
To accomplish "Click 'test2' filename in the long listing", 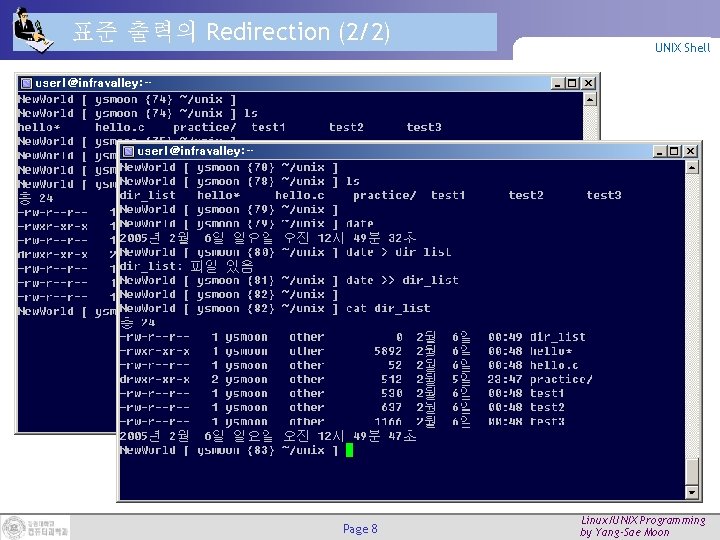I will tap(547, 407).
